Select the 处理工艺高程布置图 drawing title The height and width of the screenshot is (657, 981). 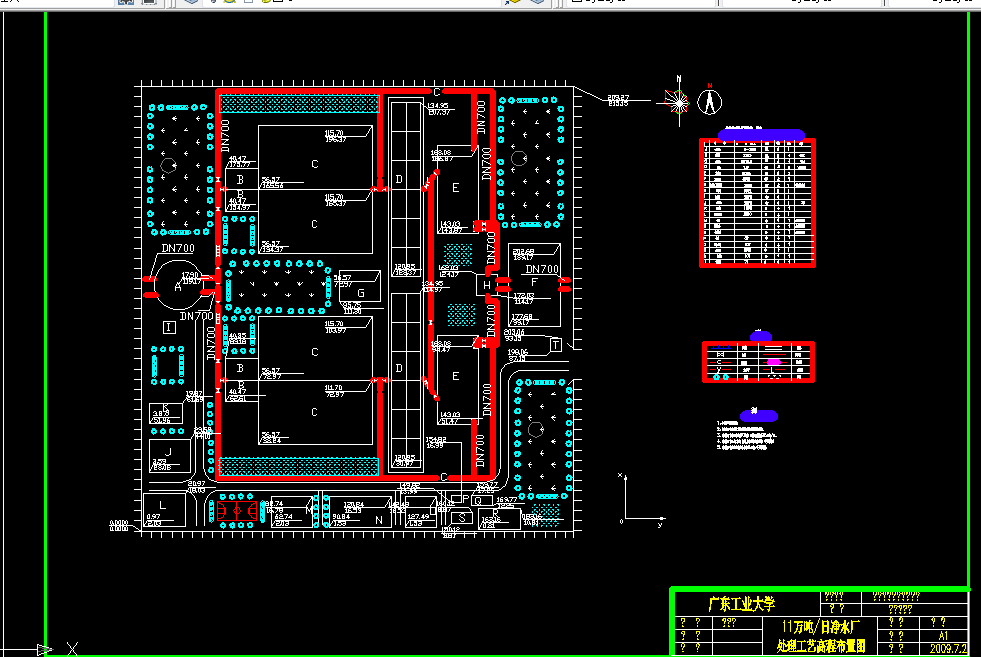(821, 646)
